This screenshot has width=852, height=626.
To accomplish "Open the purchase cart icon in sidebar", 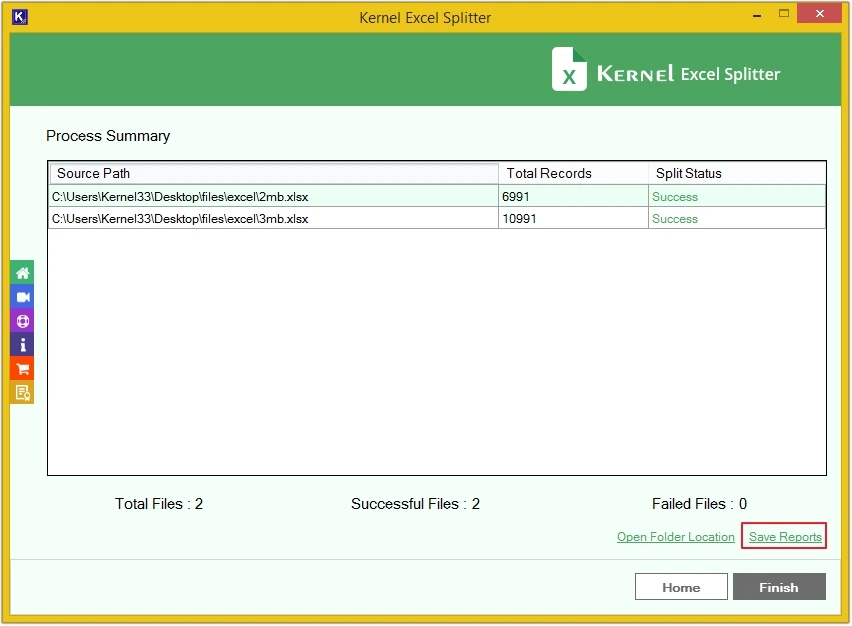I will click(21, 368).
